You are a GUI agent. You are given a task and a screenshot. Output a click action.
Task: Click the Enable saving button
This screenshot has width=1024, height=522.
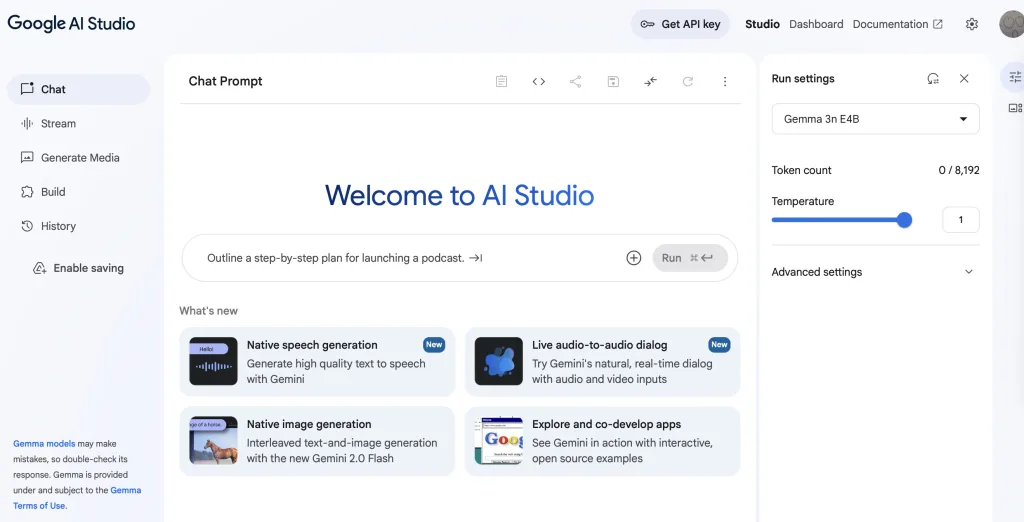pyautogui.click(x=78, y=269)
